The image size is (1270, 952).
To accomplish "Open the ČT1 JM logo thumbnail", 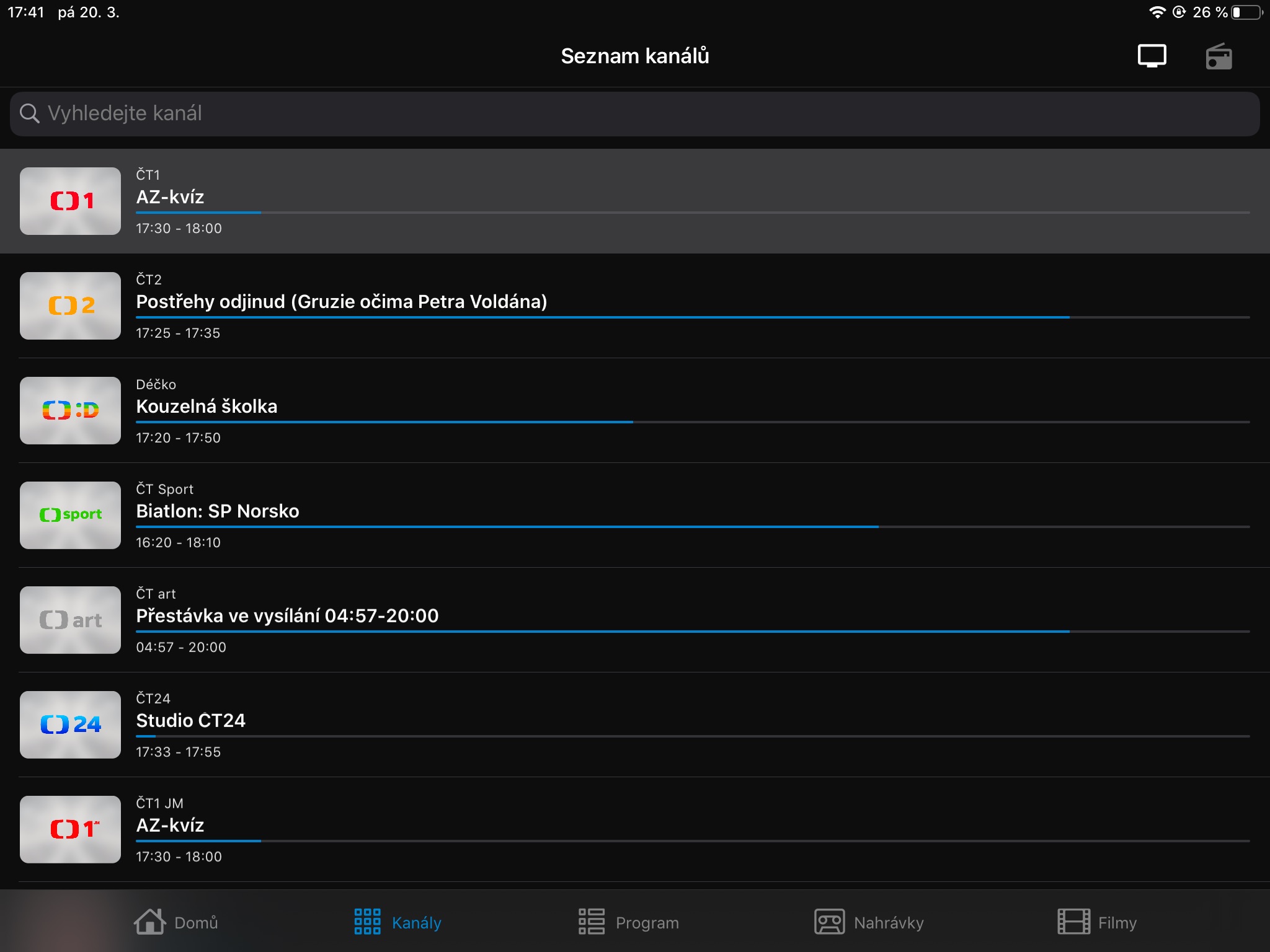I will coord(70,829).
